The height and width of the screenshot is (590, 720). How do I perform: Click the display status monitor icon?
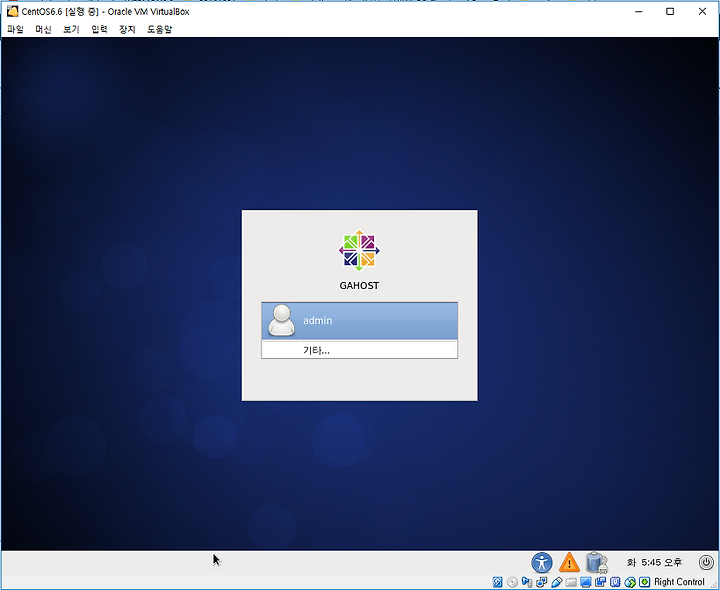(x=585, y=582)
